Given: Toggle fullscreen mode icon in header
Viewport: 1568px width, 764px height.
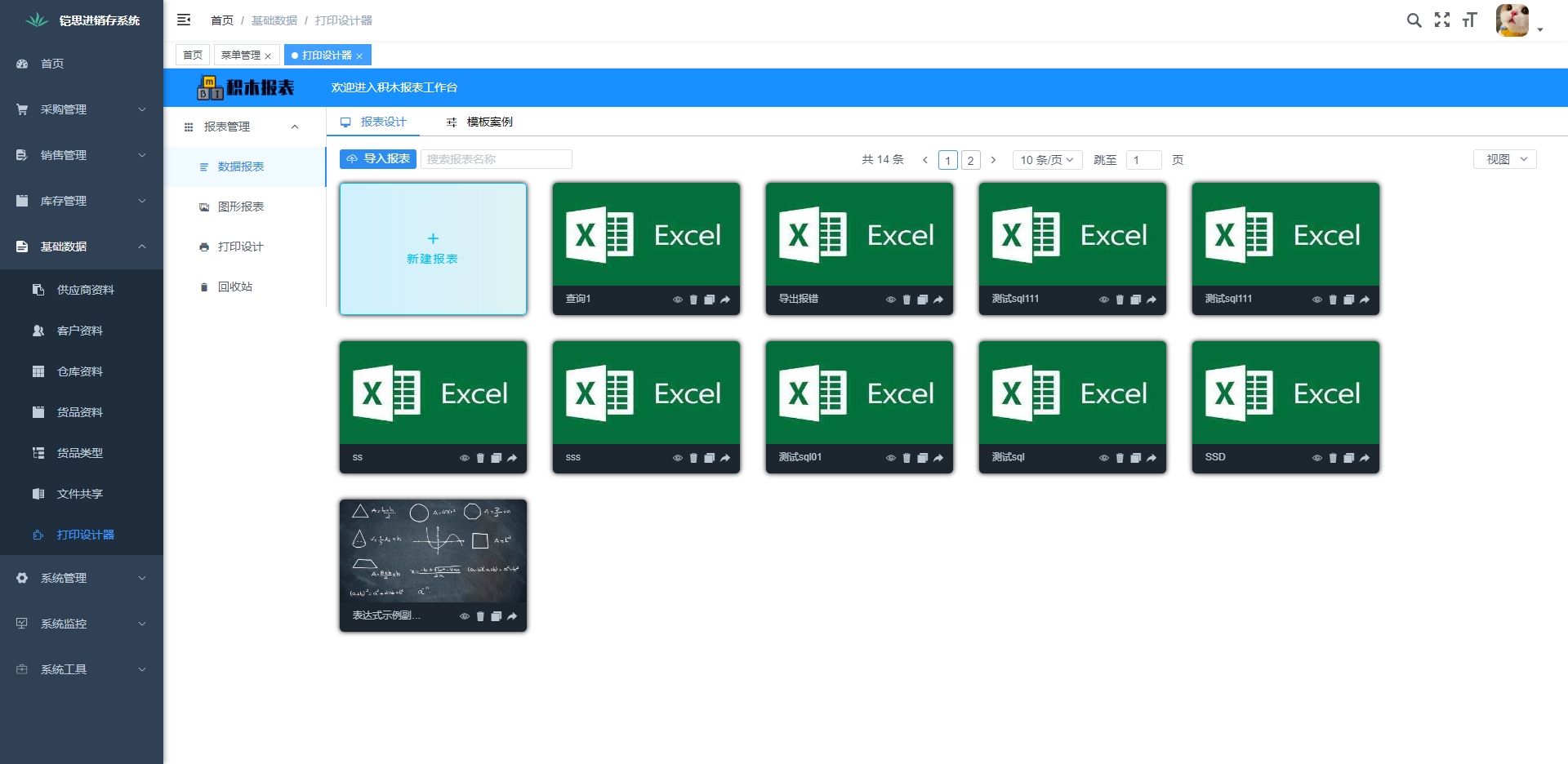Looking at the screenshot, I should click(1442, 20).
